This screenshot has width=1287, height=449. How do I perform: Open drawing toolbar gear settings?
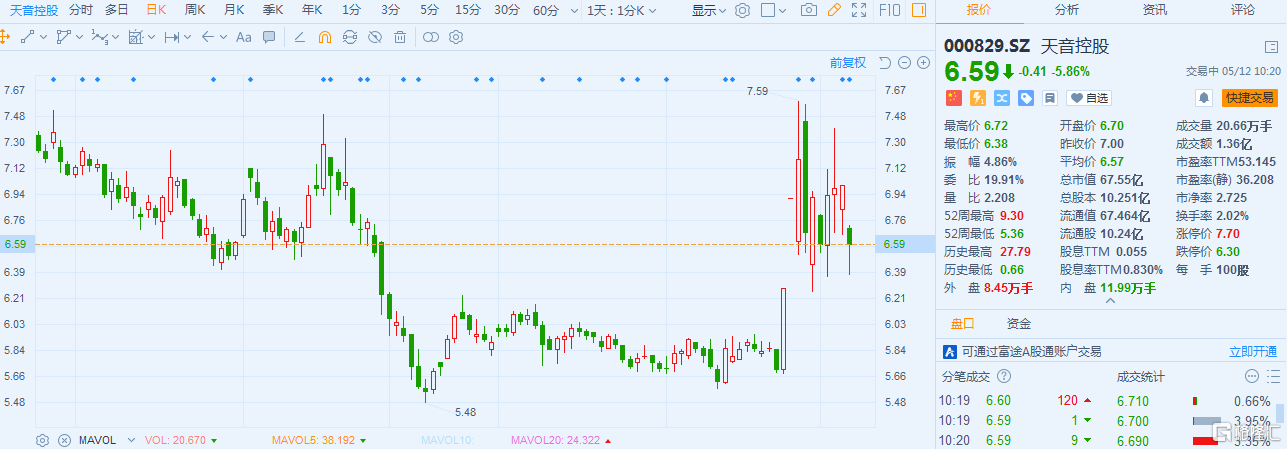[x=456, y=37]
